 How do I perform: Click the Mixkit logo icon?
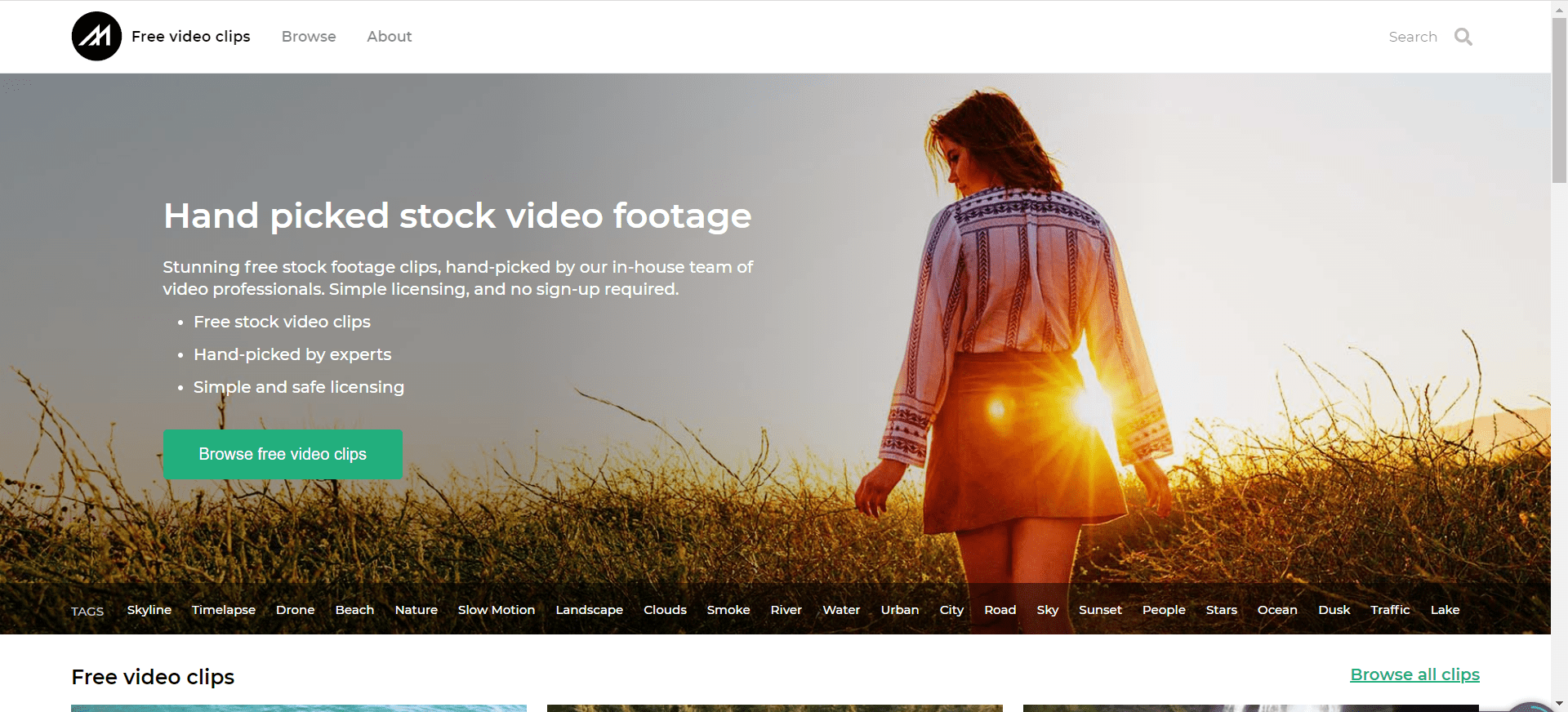coord(96,36)
